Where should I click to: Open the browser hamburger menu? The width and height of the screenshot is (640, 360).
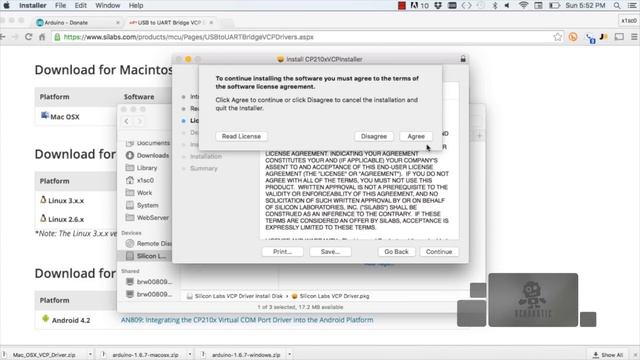point(634,37)
